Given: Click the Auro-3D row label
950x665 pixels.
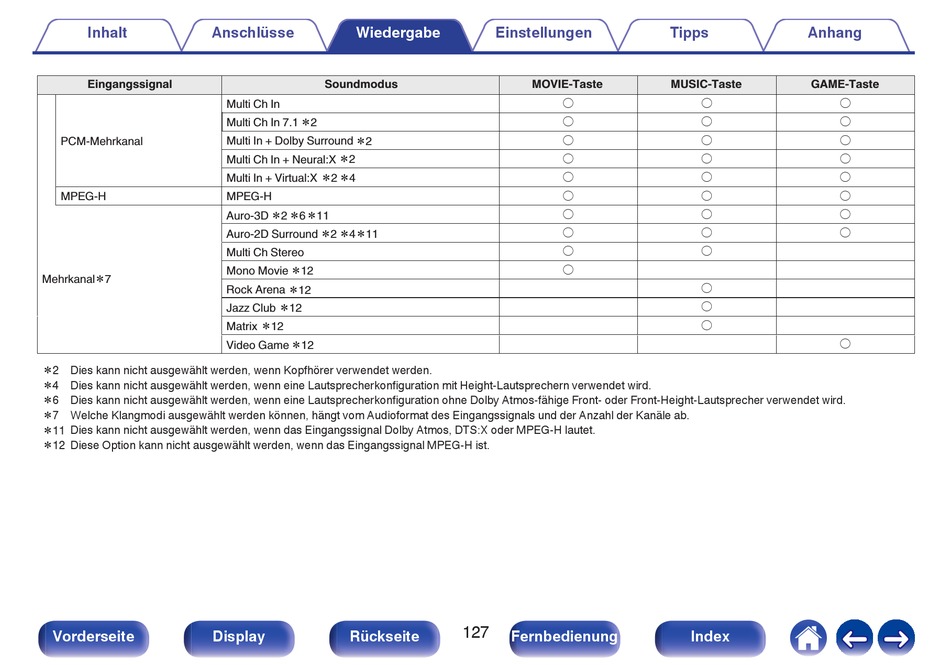Looking at the screenshot, I should 277,216.
